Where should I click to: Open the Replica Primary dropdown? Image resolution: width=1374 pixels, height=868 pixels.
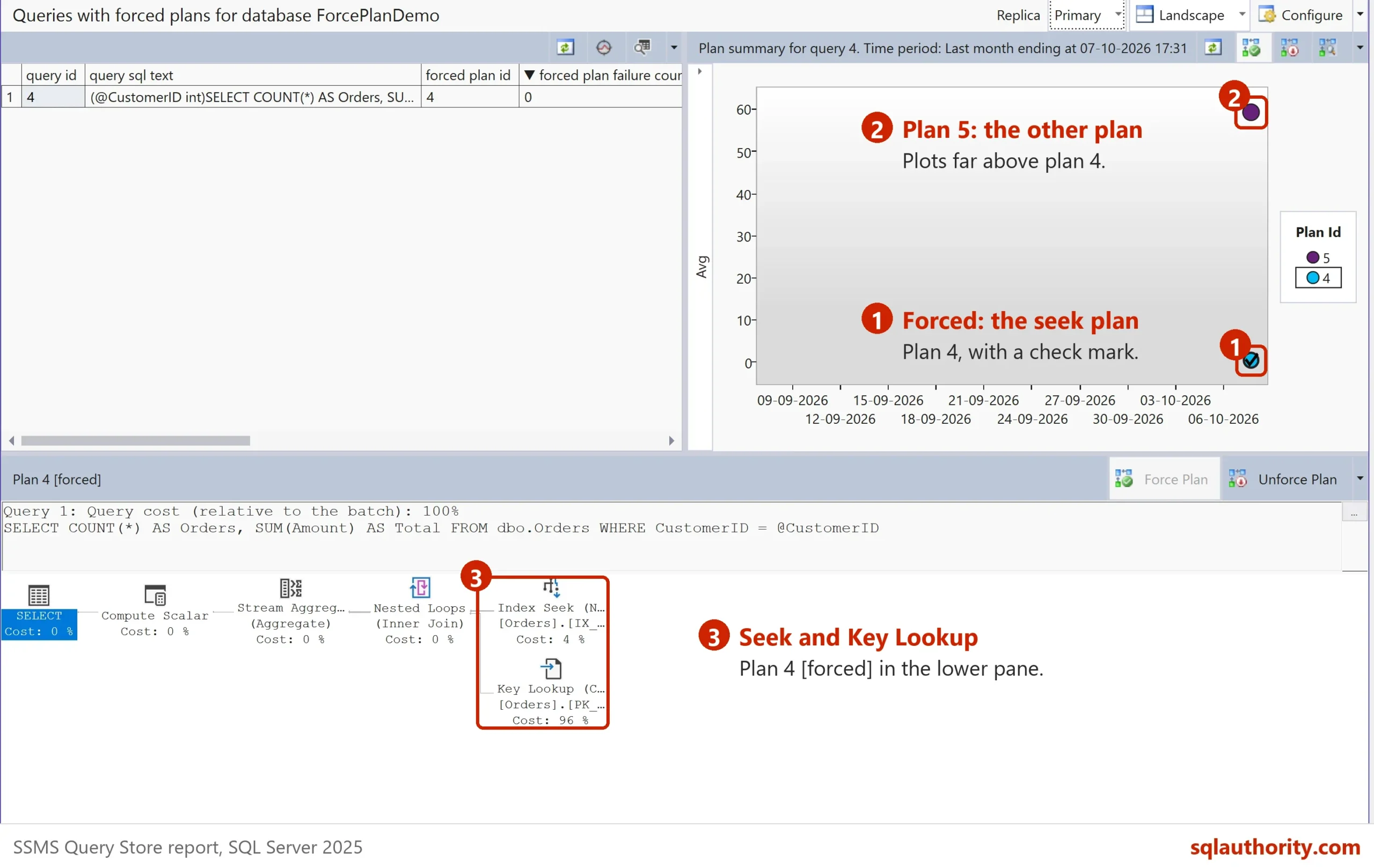1086,15
